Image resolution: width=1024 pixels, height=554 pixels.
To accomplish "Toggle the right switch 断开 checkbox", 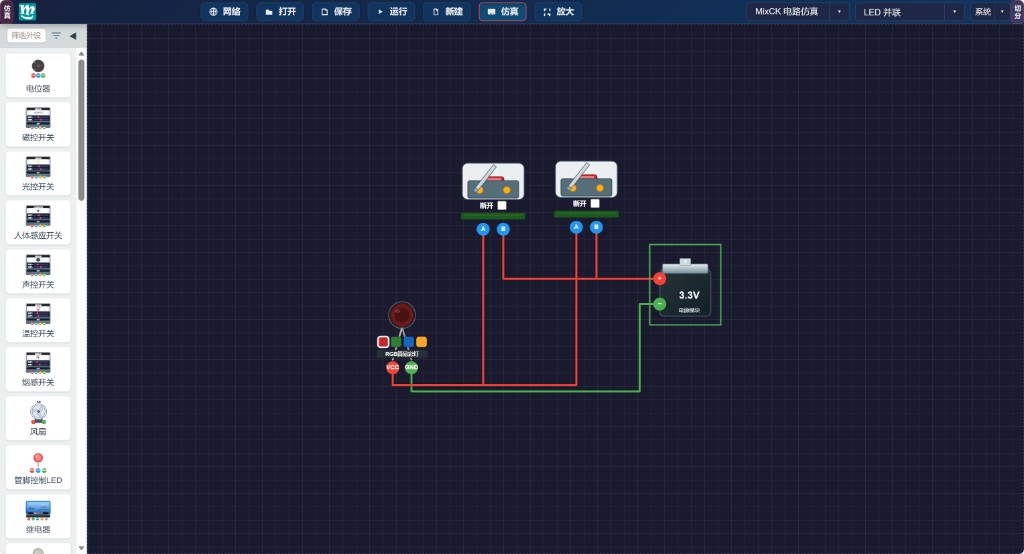I will (x=595, y=203).
